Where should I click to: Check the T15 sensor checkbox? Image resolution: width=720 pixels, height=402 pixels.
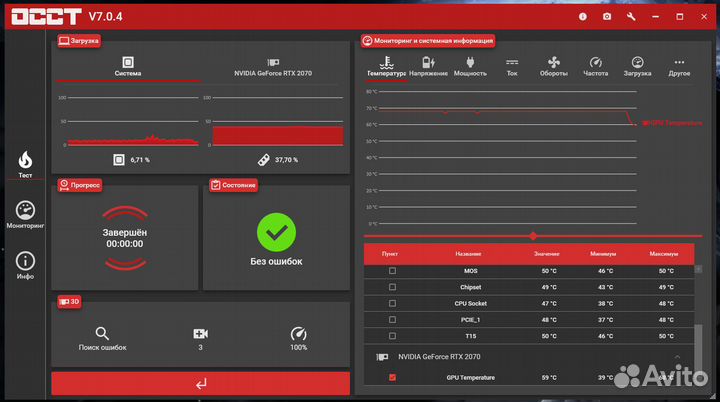coord(392,336)
